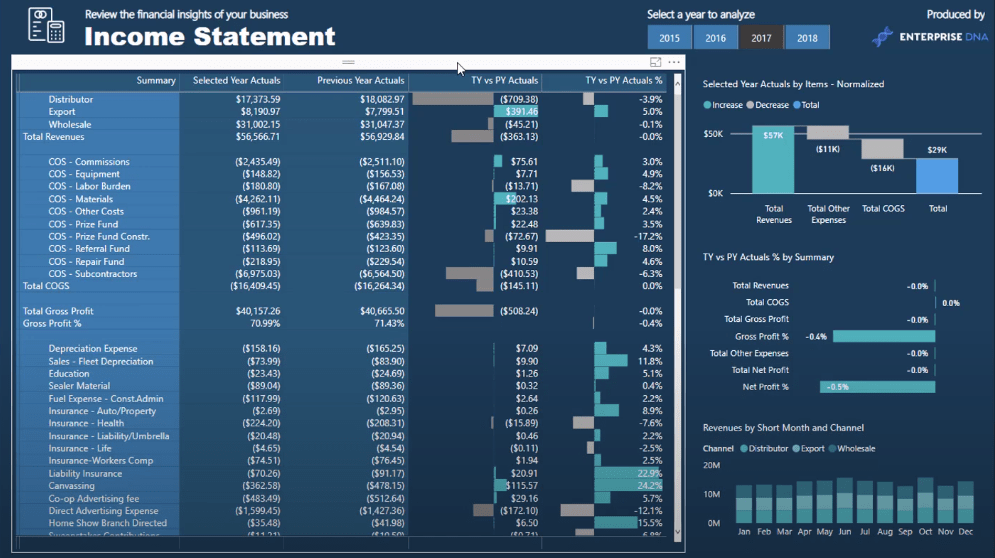Select Canvassing row label

(x=71, y=486)
